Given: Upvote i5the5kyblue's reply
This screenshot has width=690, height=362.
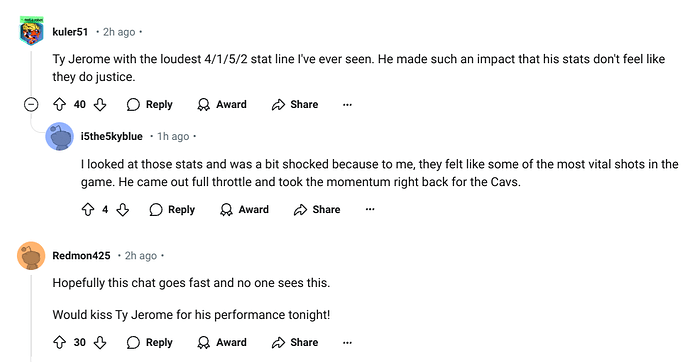Looking at the screenshot, I should tap(88, 210).
